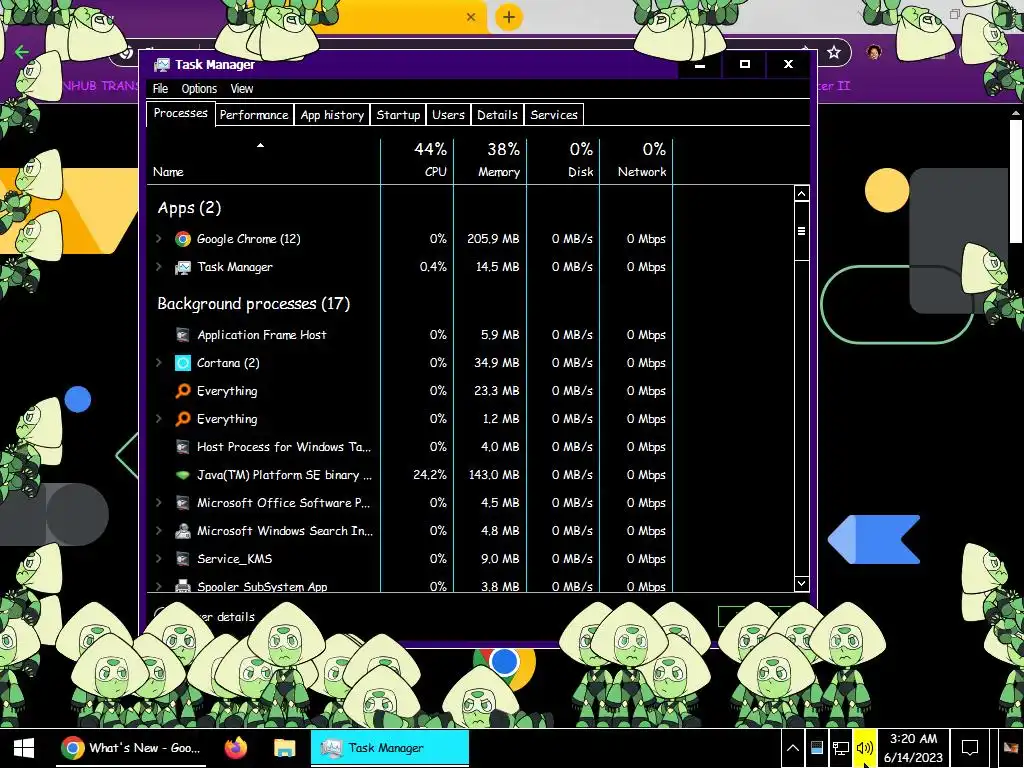1024x768 pixels.
Task: Sort processes by CPU column header
Action: point(417,161)
